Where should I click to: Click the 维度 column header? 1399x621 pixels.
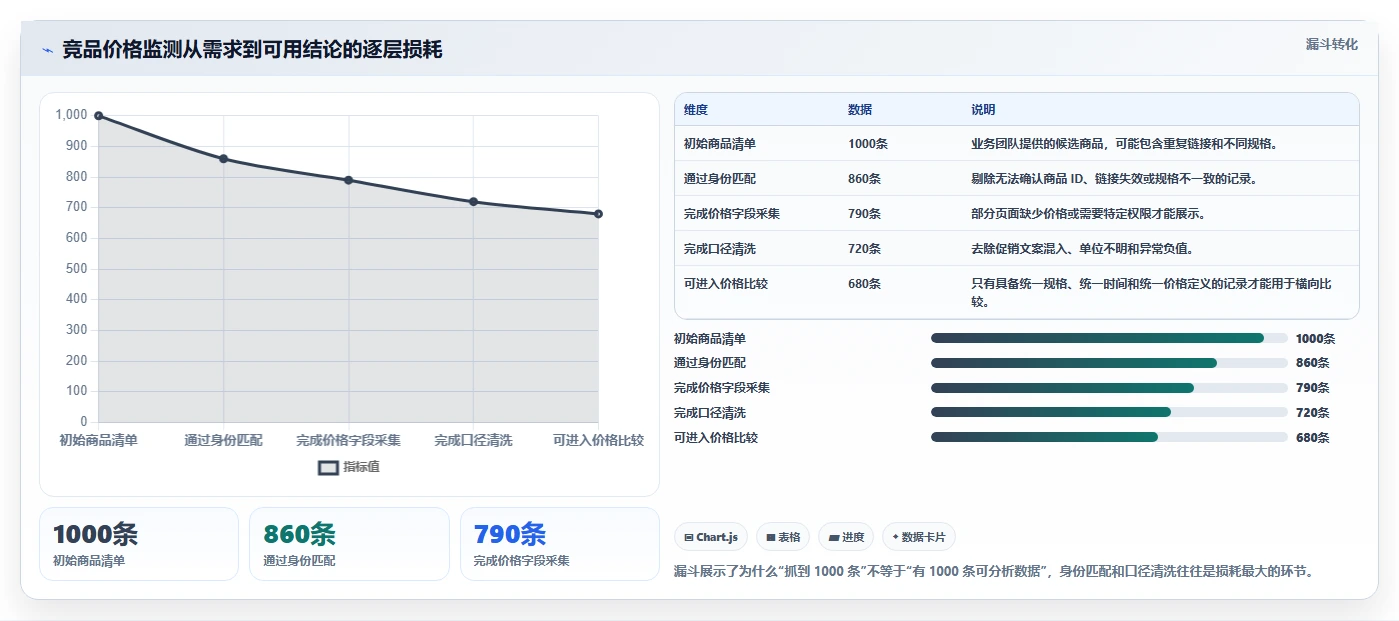[696, 110]
